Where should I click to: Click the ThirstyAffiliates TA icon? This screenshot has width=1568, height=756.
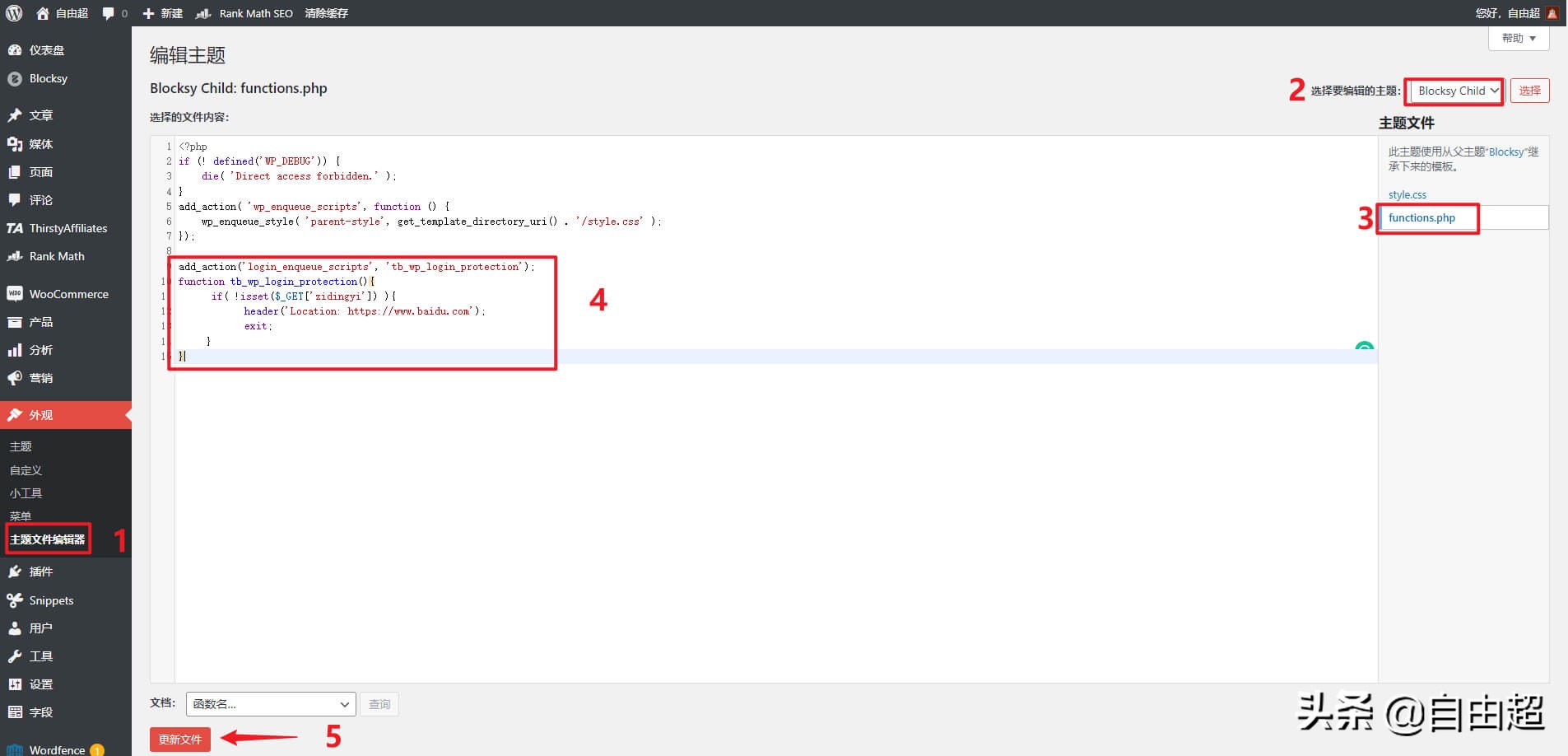pyautogui.click(x=15, y=228)
